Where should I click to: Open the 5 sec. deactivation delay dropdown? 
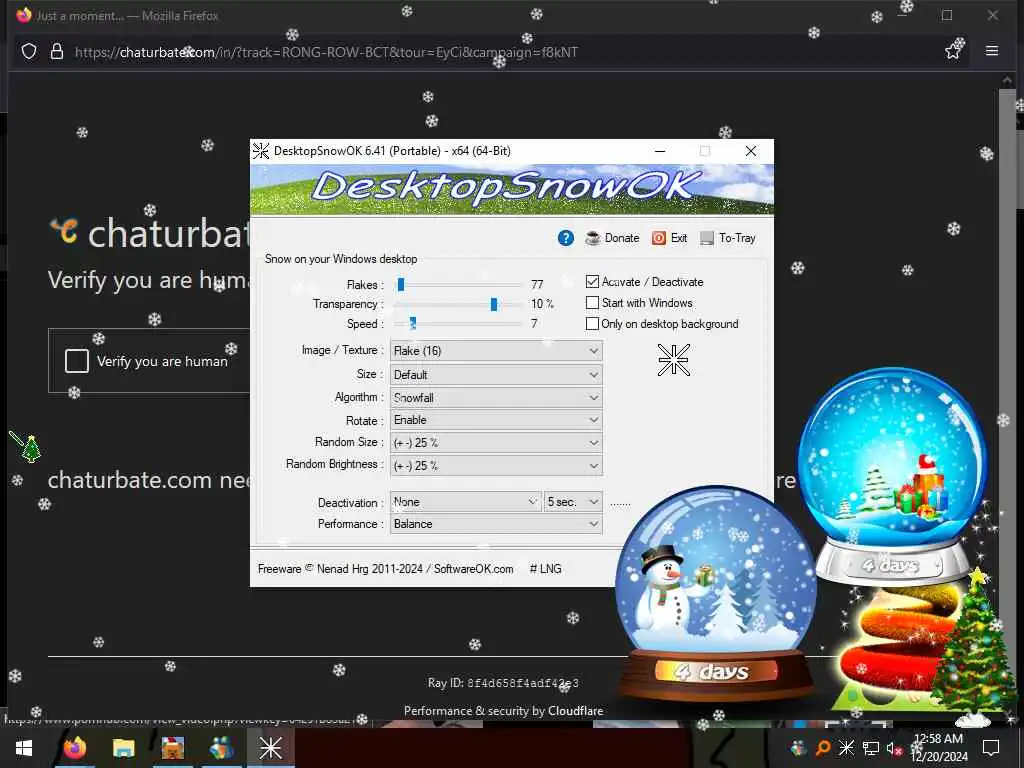click(573, 502)
